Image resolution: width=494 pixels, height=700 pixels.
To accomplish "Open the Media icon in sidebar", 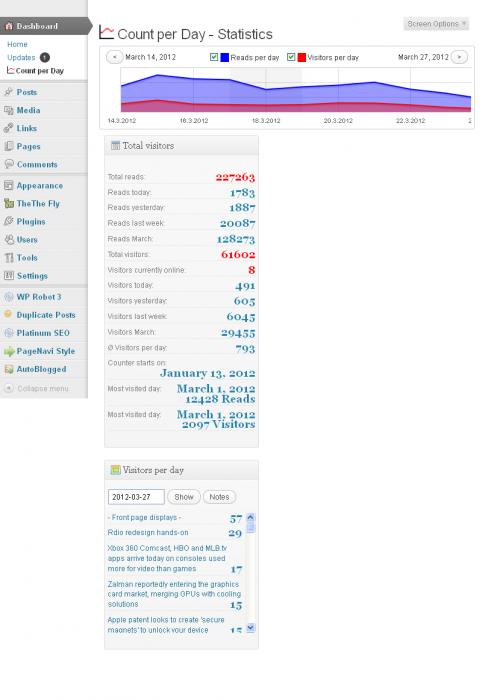I will [8, 110].
